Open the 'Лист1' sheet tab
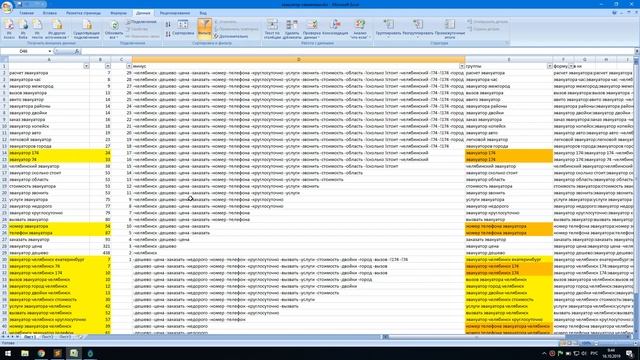Screen dimensions: 640x360 coord(30,337)
